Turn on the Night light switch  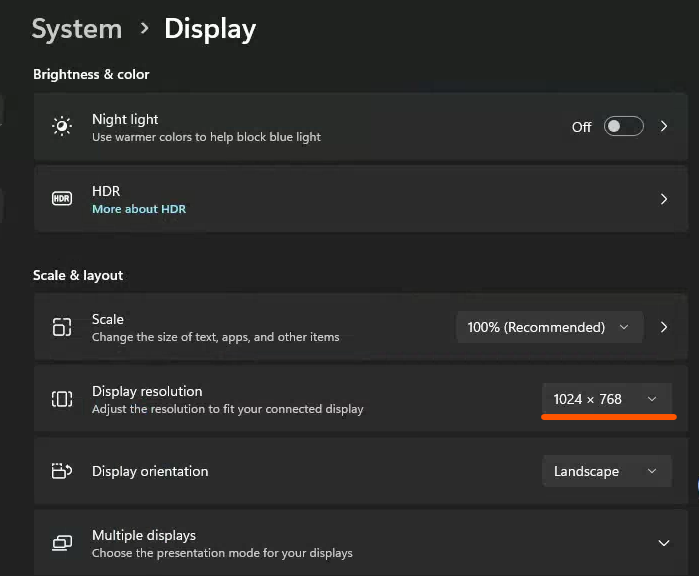coord(623,127)
